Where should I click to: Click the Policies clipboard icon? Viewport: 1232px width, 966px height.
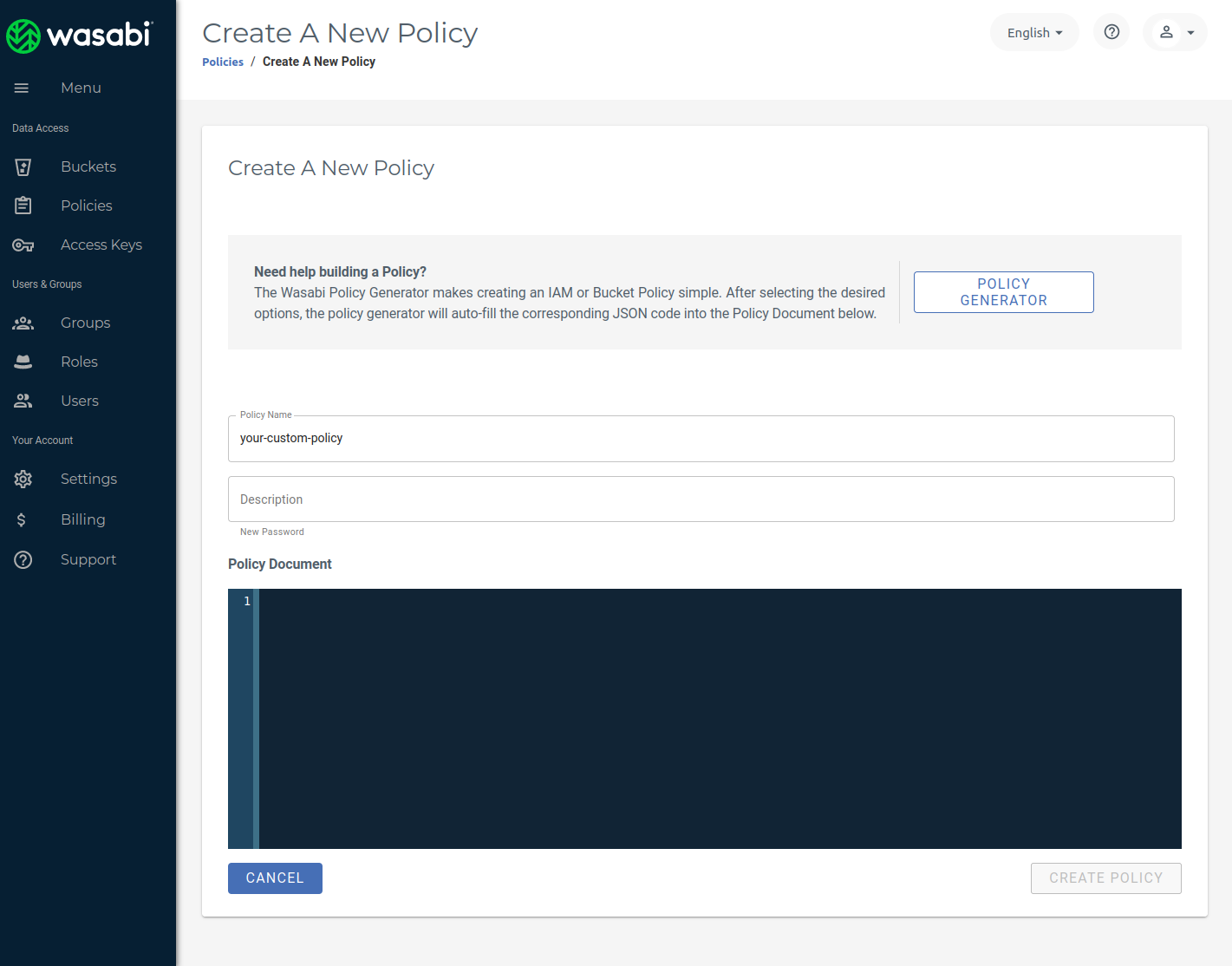click(23, 206)
